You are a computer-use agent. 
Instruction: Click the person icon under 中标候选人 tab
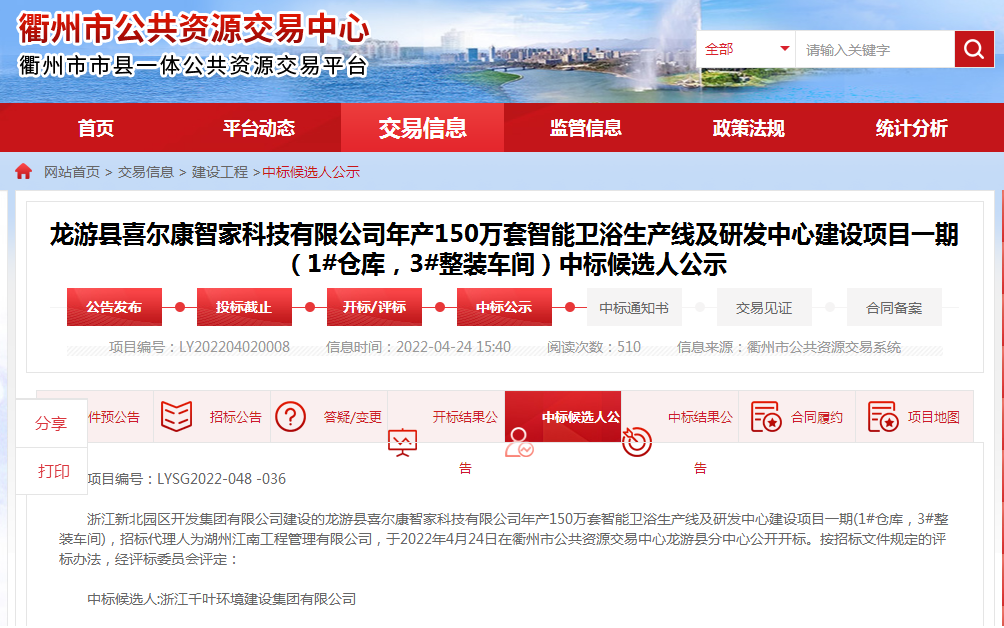point(519,442)
